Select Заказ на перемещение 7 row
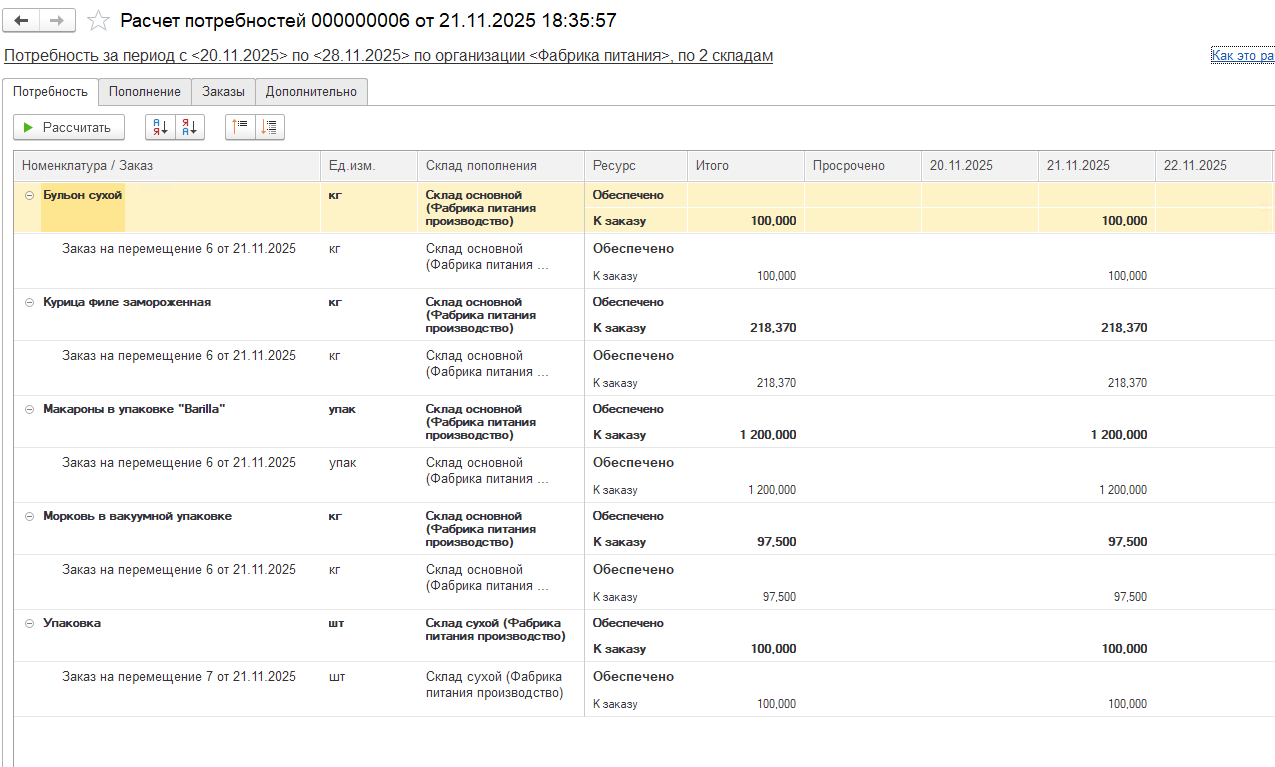The height and width of the screenshot is (767, 1275). click(179, 677)
